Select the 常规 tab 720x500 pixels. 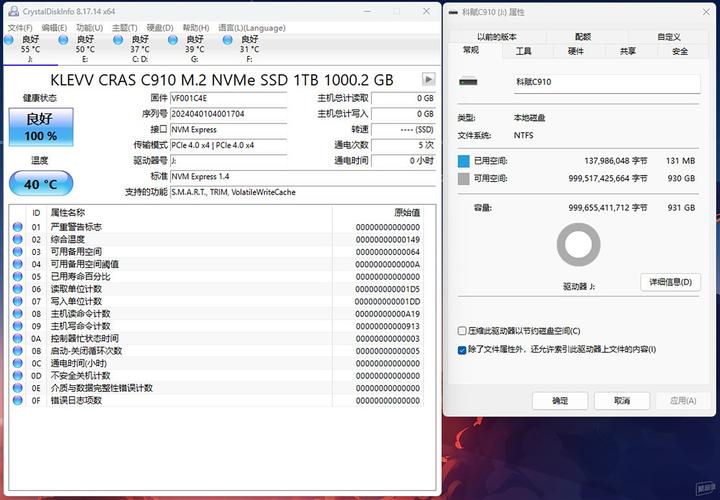pos(471,50)
